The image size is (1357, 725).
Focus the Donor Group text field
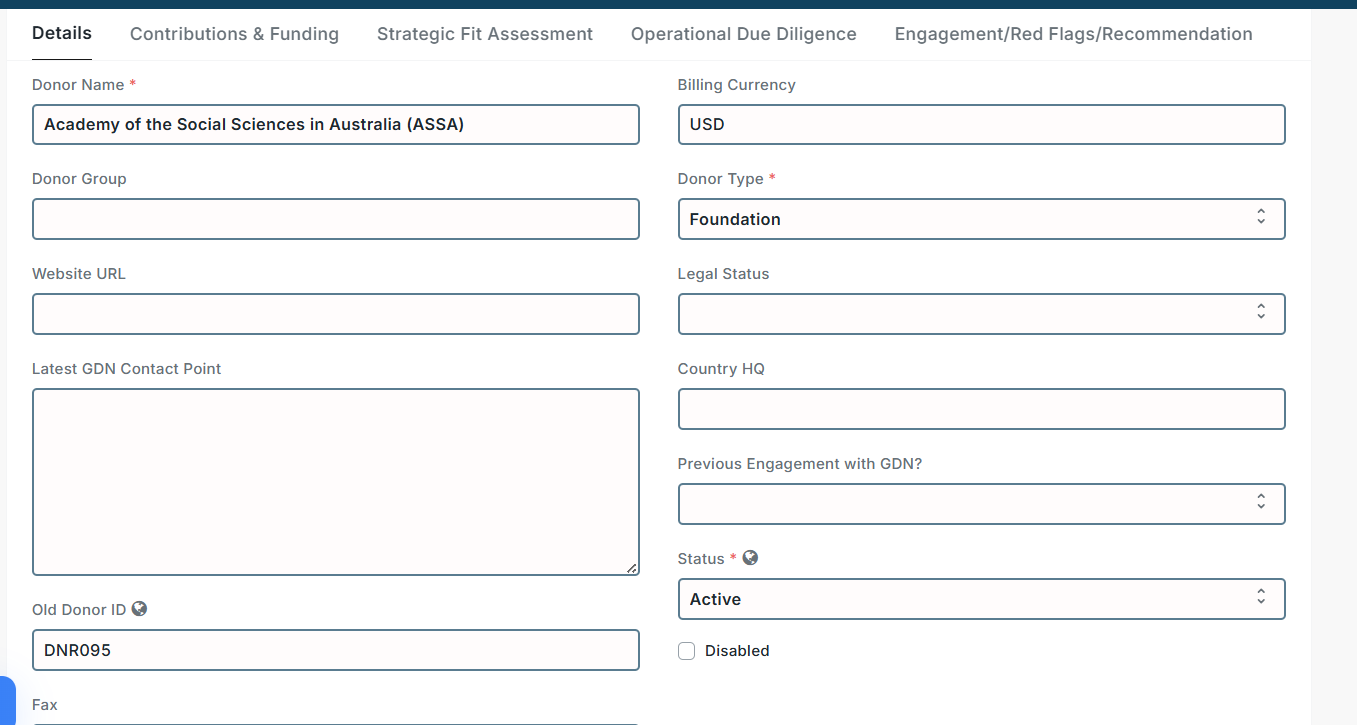(335, 219)
